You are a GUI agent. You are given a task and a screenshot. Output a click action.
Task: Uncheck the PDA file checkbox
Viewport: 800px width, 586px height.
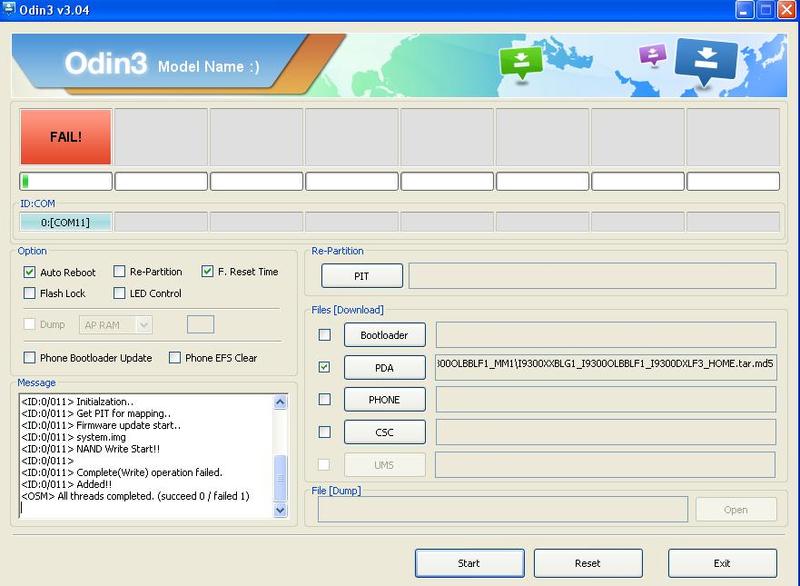pos(324,367)
